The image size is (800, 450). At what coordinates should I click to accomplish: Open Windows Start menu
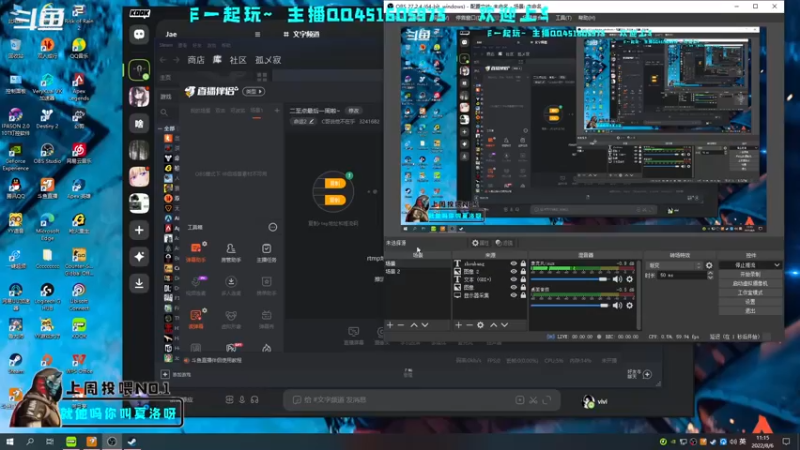(x=10, y=441)
